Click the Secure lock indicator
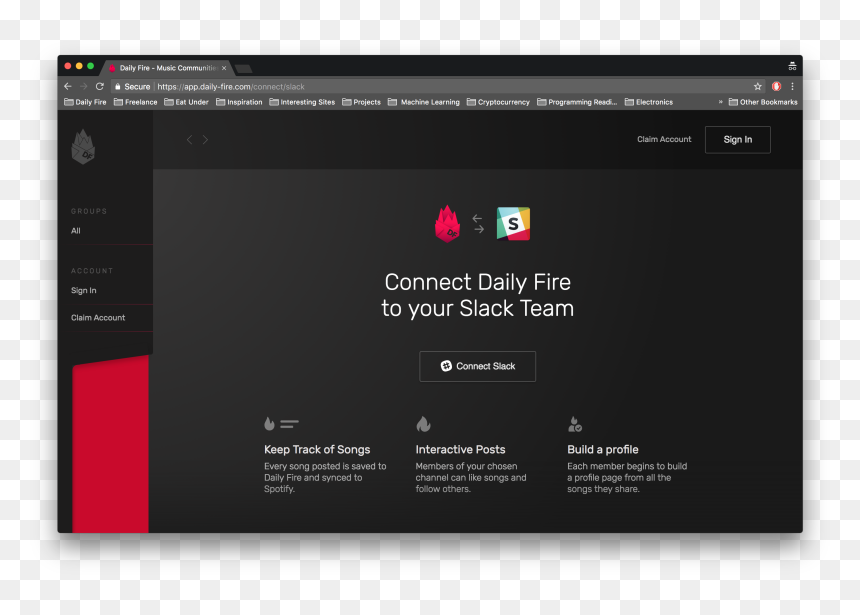 (132, 86)
